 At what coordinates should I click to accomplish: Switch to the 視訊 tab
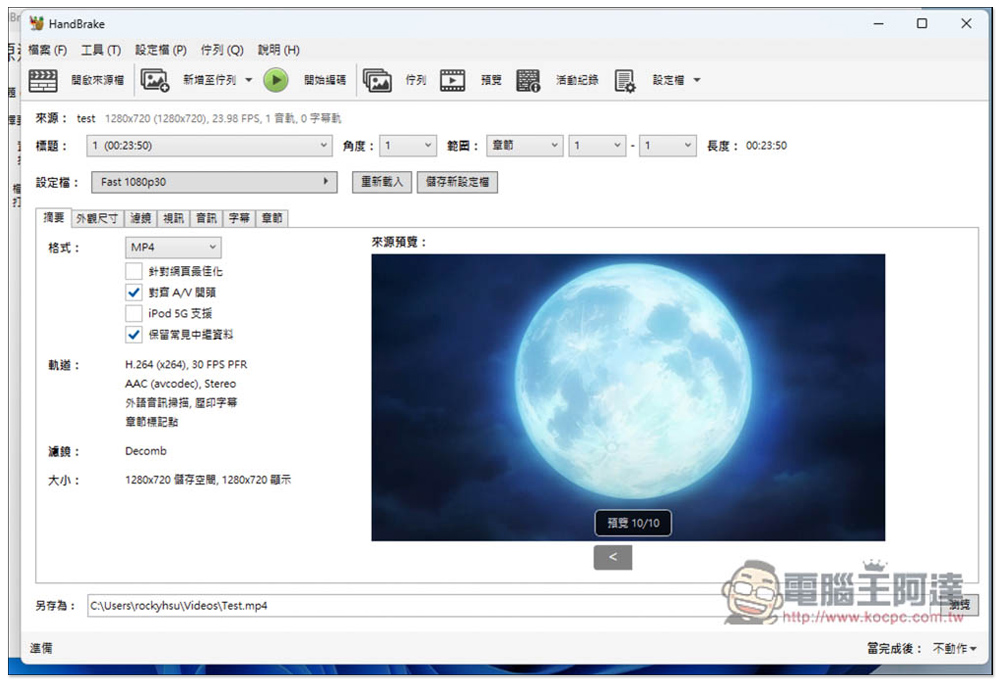173,218
